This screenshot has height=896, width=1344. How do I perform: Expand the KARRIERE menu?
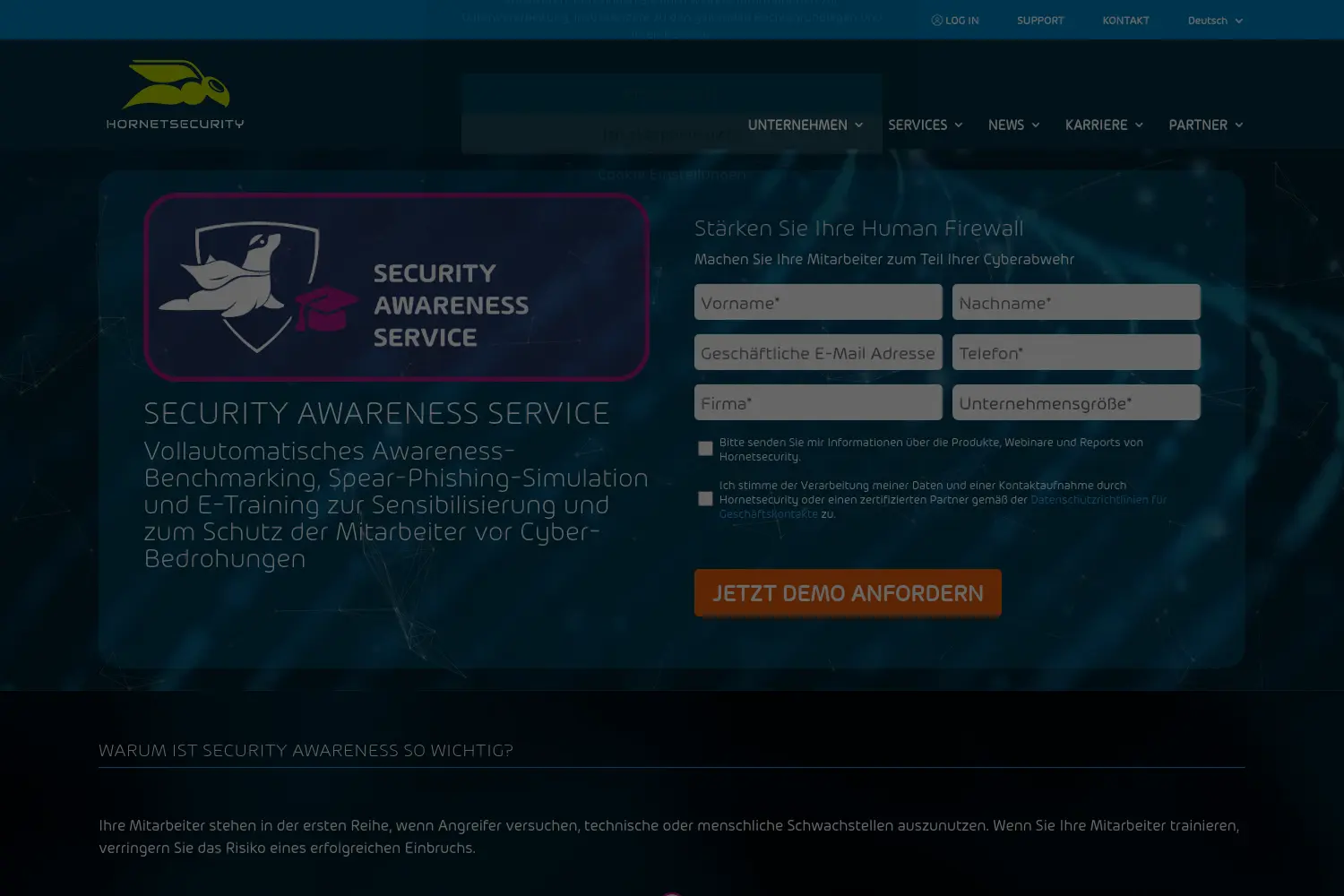1104,125
